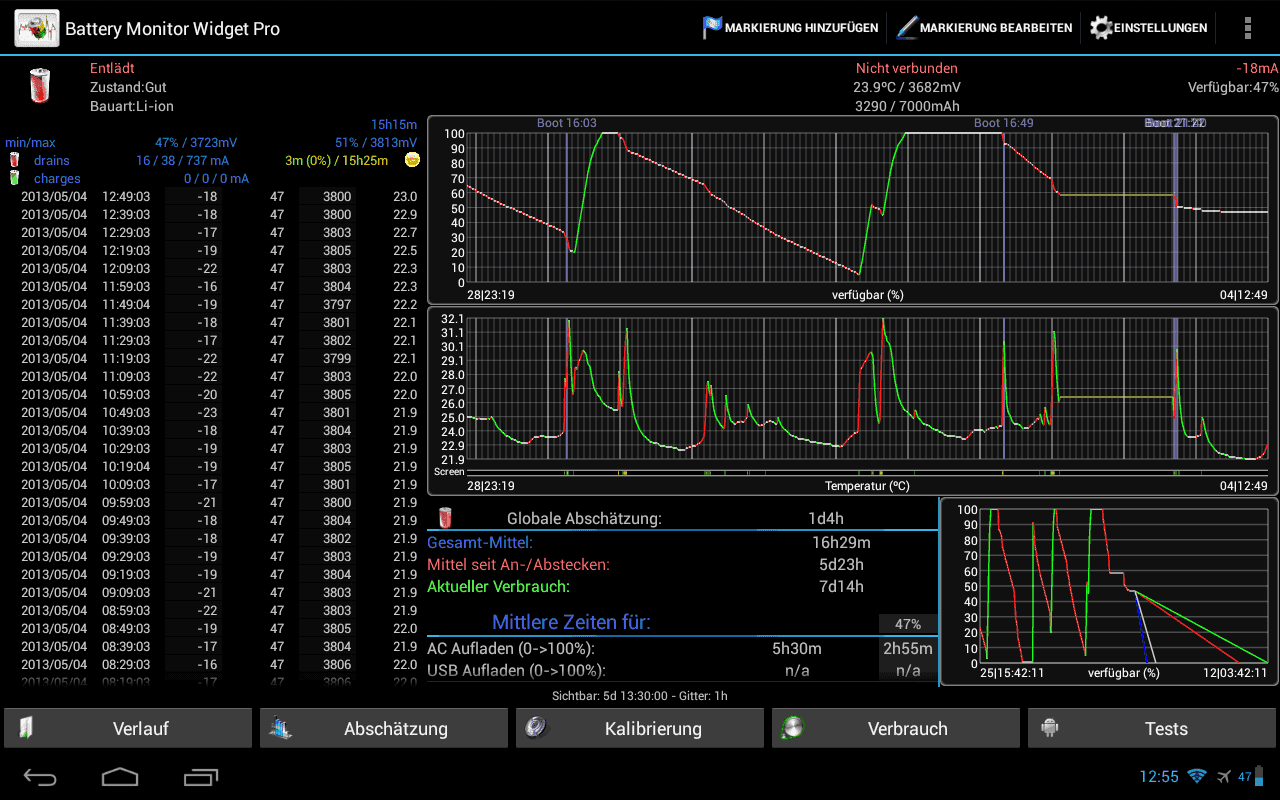Tap the 23.9ºC / 3682mV reading
Screen dimensions: 1280x800
907,87
